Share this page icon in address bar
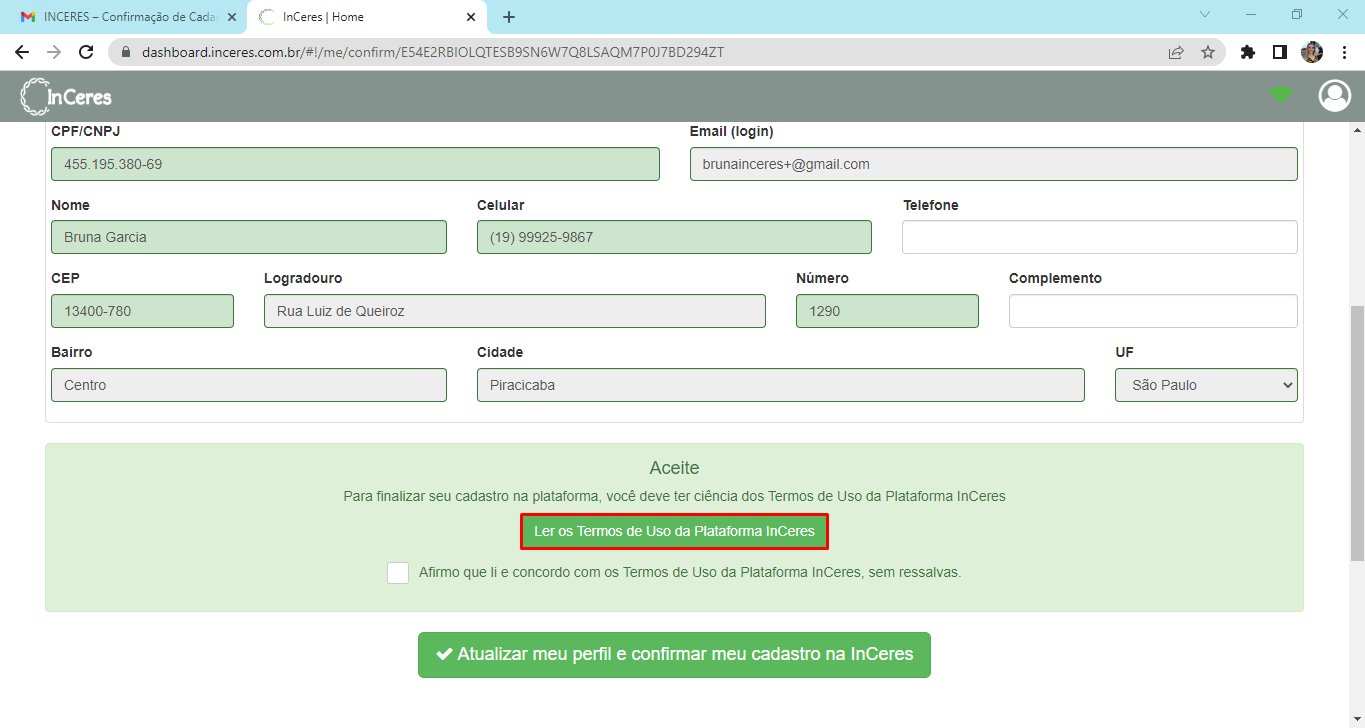This screenshot has height=728, width=1365. pos(1176,52)
